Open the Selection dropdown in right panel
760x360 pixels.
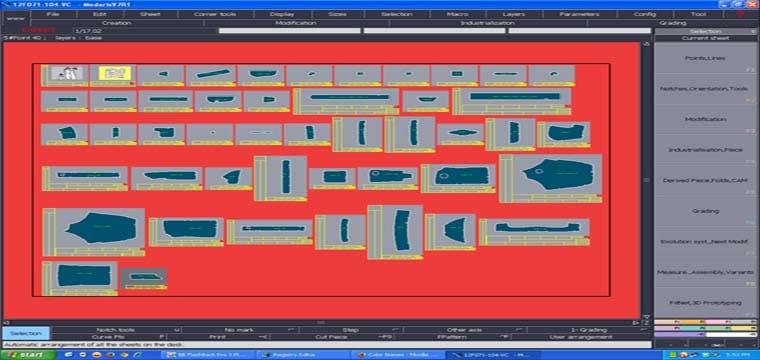pos(705,31)
